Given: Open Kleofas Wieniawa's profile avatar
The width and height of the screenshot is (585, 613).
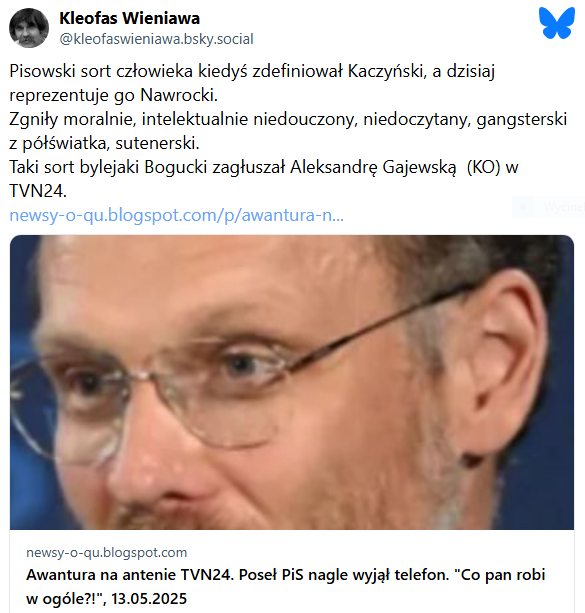Looking at the screenshot, I should coord(29,28).
